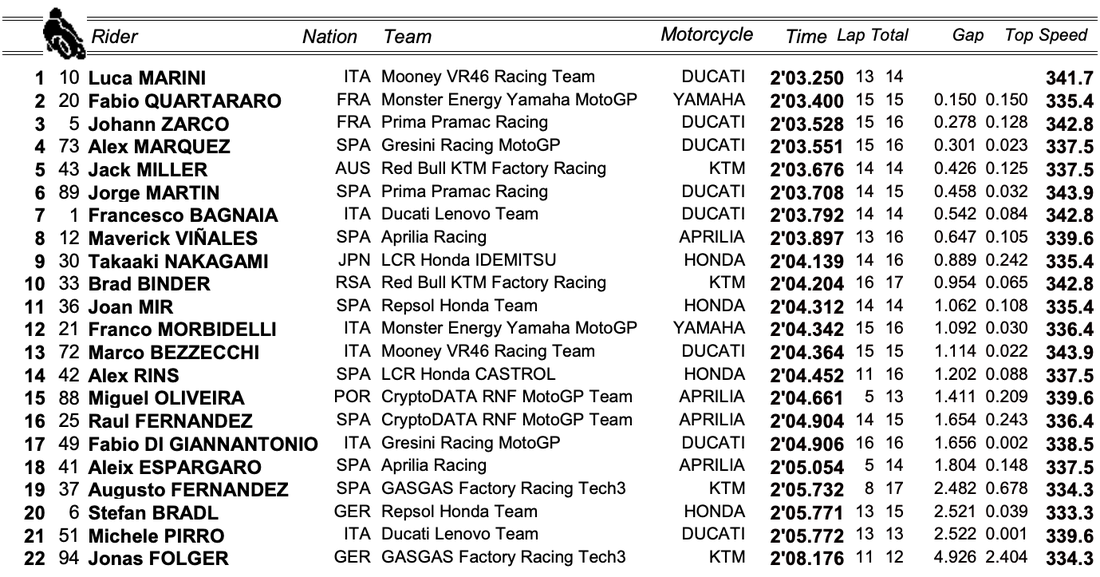1100x577 pixels.
Task: Click the Time column header
Action: click(806, 37)
